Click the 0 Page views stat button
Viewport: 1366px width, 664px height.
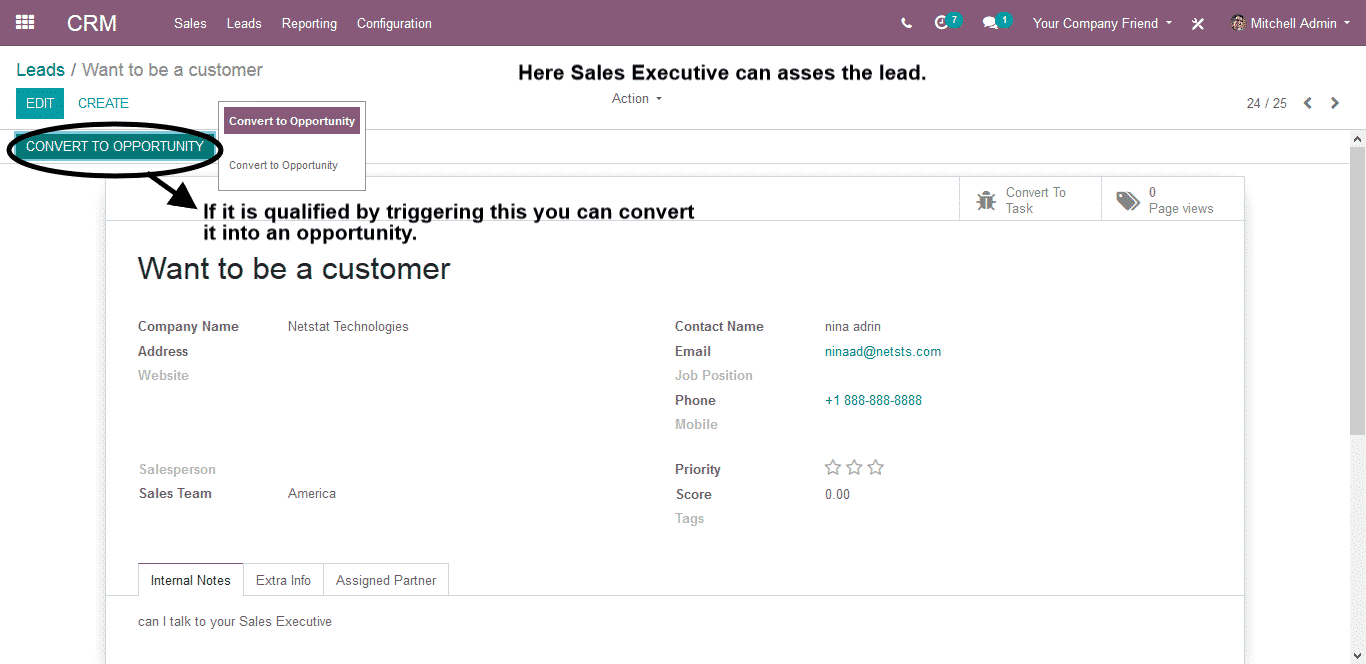(x=1173, y=200)
